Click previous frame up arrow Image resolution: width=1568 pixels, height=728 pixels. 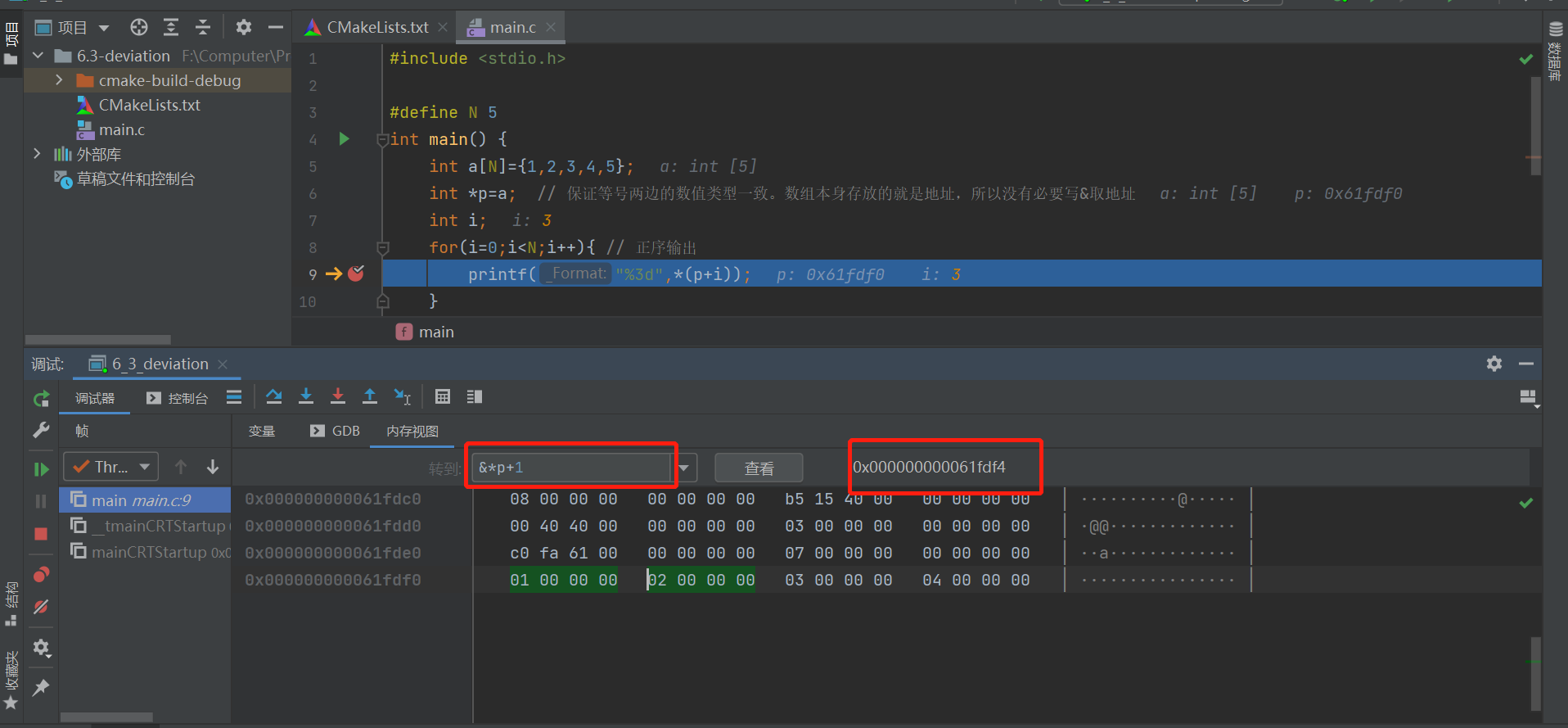tap(181, 467)
